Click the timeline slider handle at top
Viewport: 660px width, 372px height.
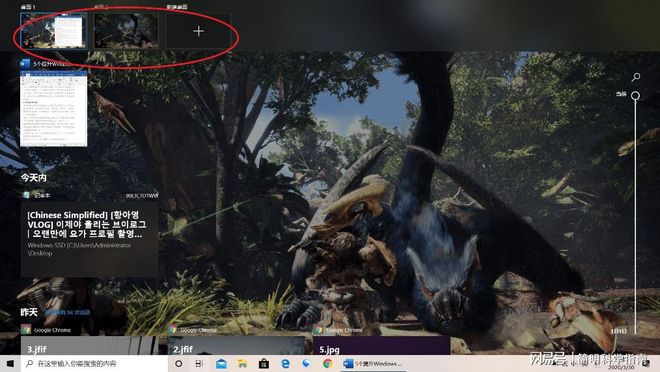coord(636,96)
